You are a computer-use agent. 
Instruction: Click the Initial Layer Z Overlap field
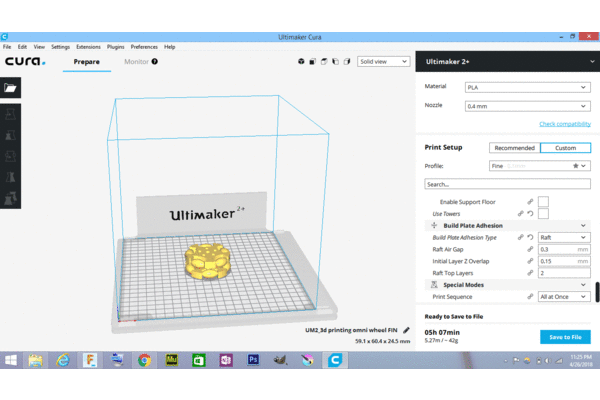(564, 261)
